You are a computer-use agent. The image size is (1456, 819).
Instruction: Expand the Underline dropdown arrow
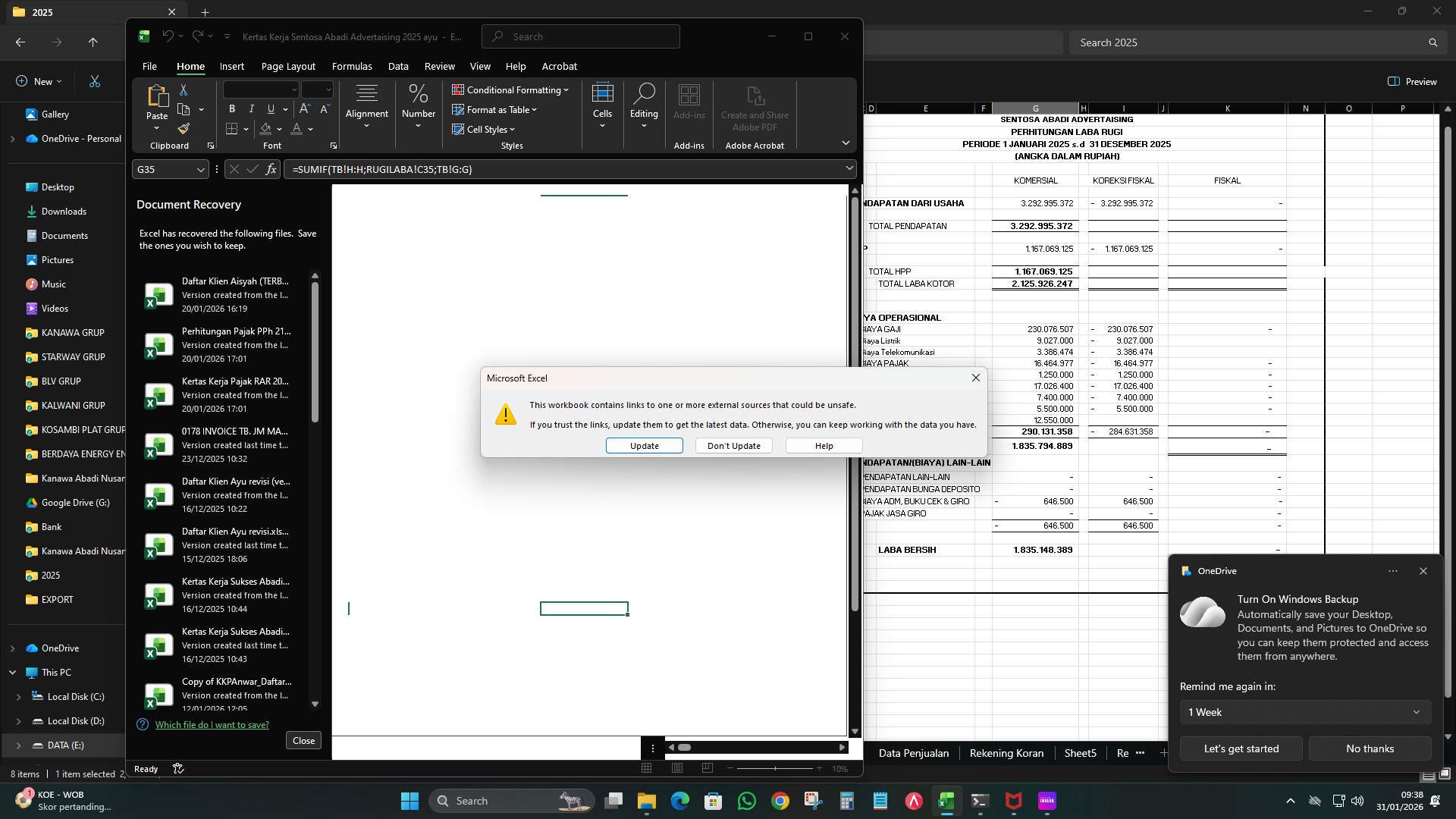[284, 109]
